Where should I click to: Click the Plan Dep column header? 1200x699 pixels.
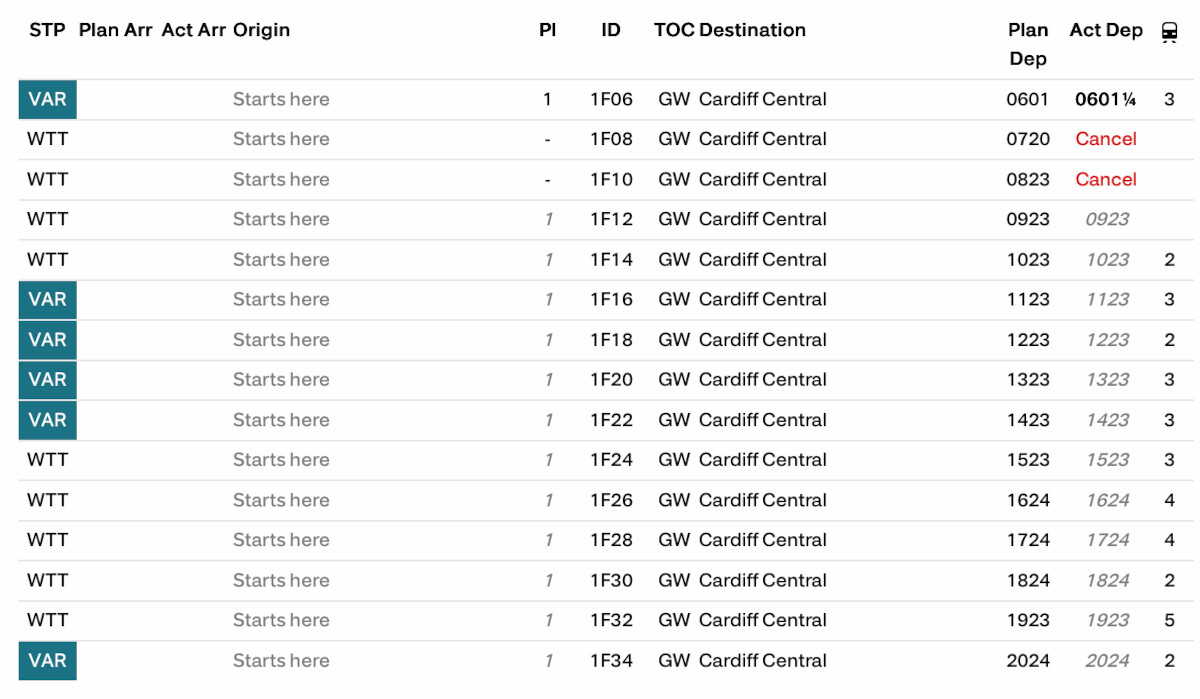1028,44
